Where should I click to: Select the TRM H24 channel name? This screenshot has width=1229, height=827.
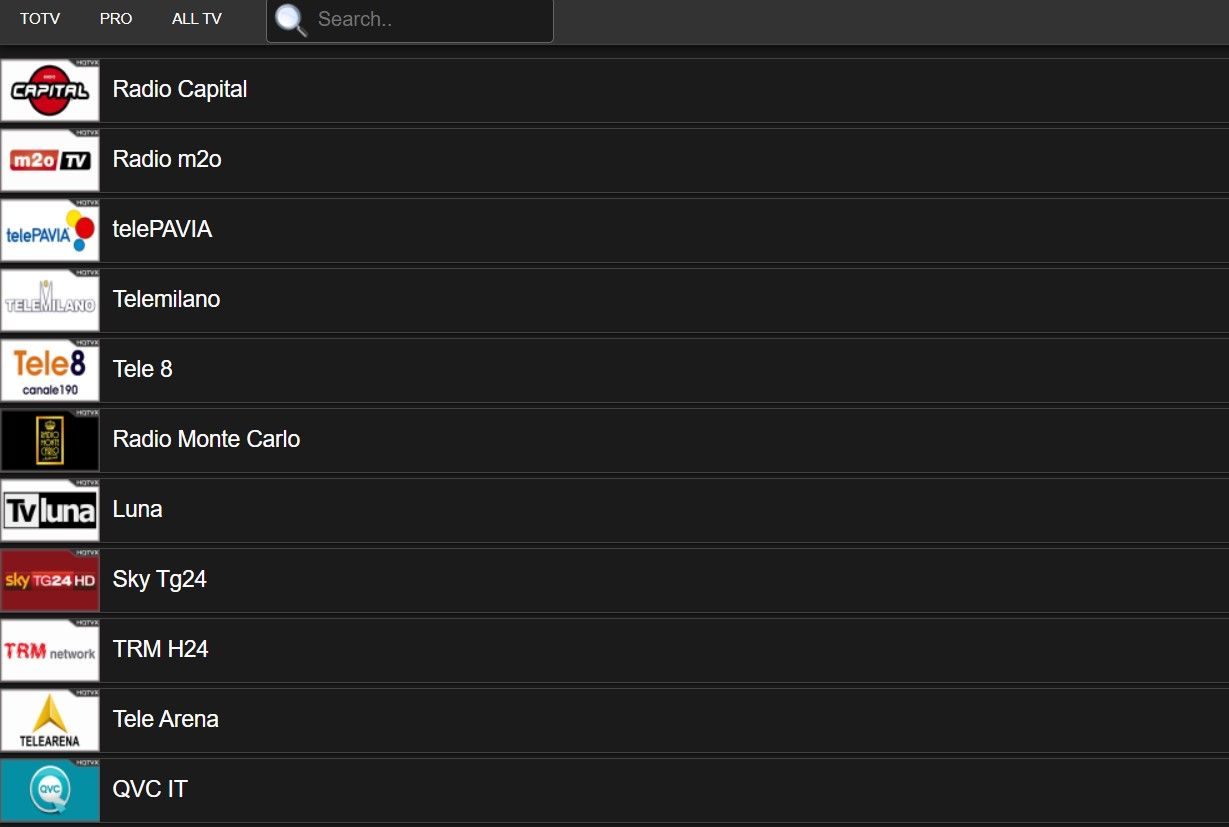[160, 649]
